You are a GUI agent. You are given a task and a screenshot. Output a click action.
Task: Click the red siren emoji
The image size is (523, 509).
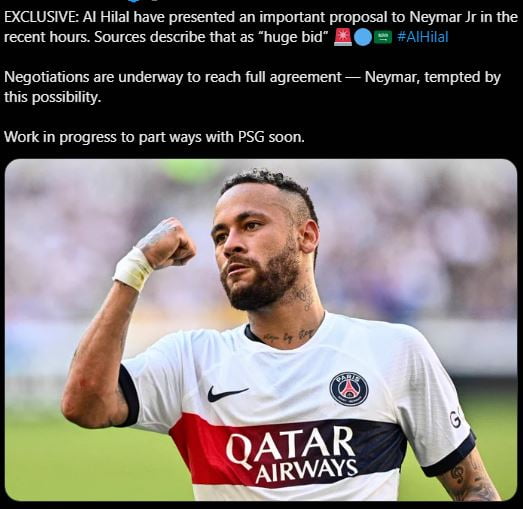pos(343,37)
